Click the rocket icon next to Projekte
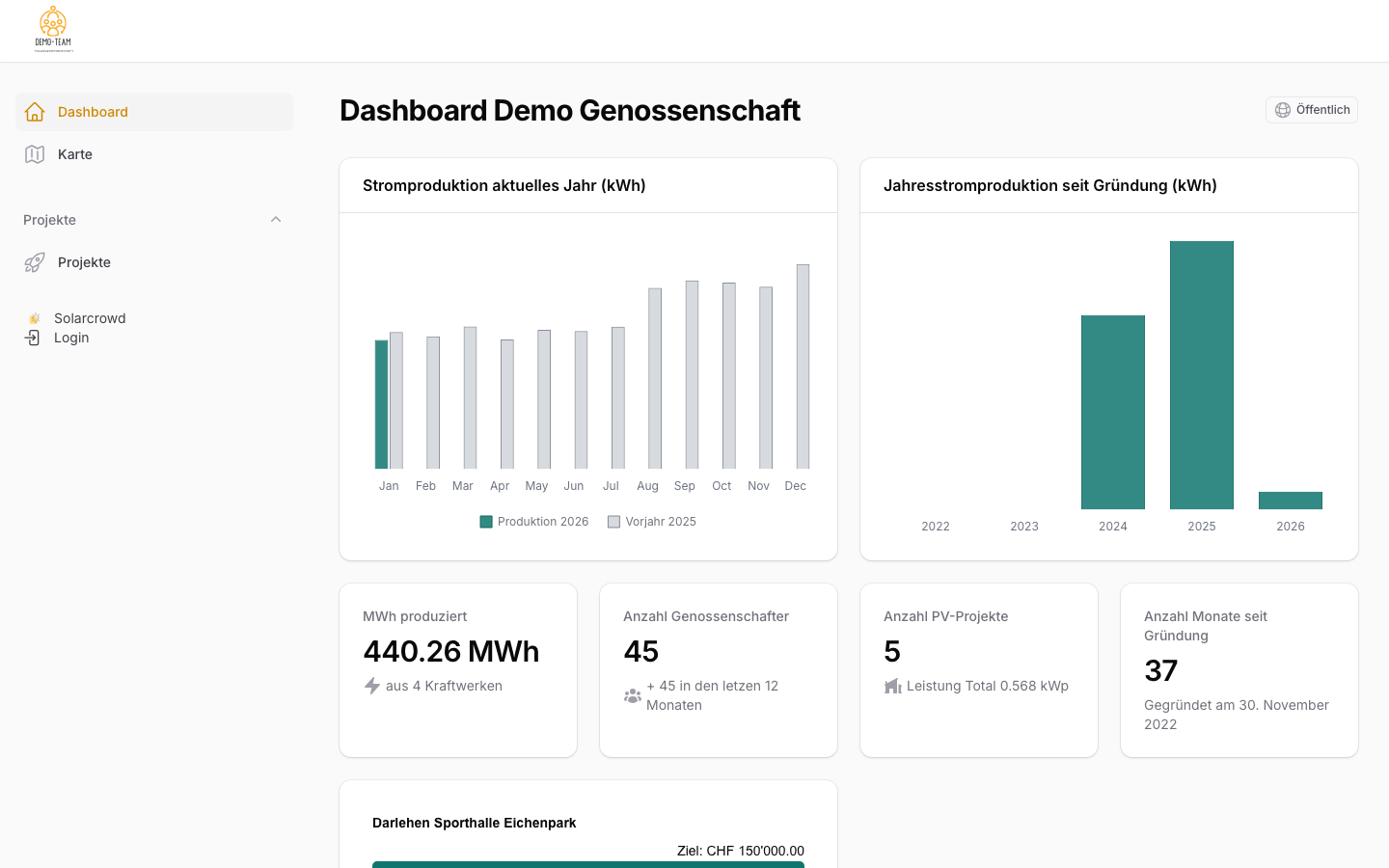The image size is (1389, 868). [x=35, y=261]
